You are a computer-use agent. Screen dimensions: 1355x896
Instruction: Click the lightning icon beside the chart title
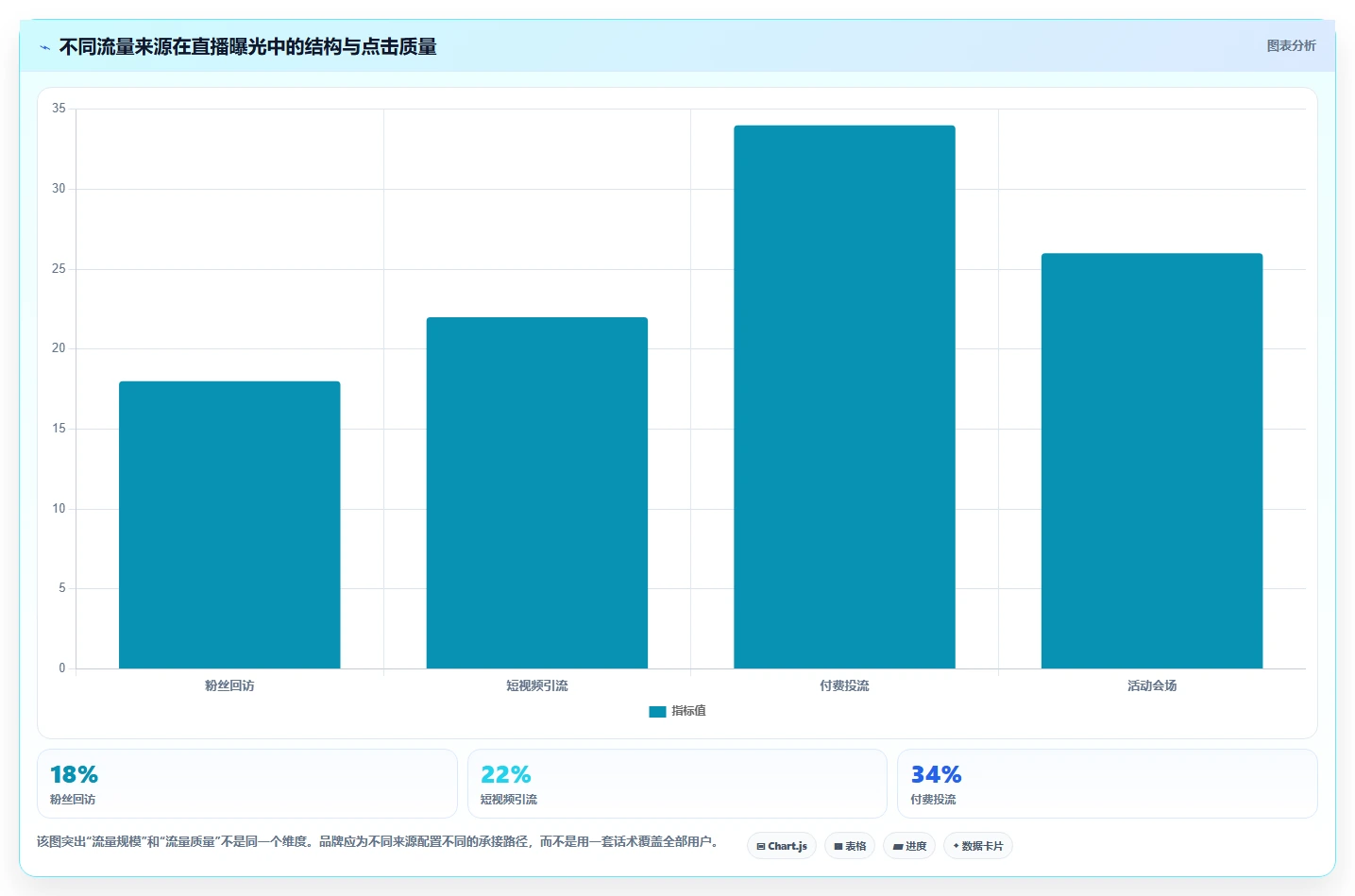point(44,47)
